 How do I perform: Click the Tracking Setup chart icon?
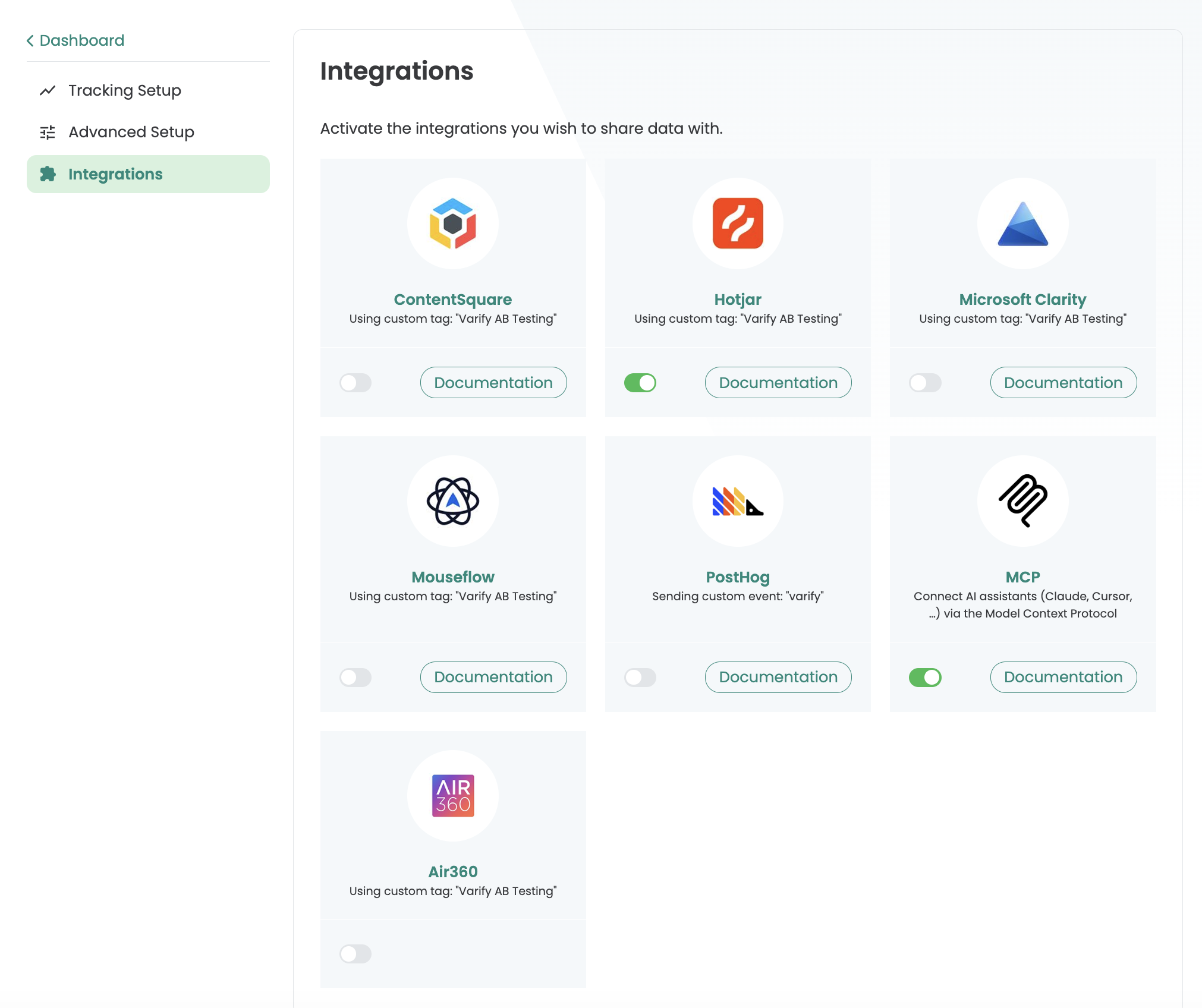[x=48, y=90]
